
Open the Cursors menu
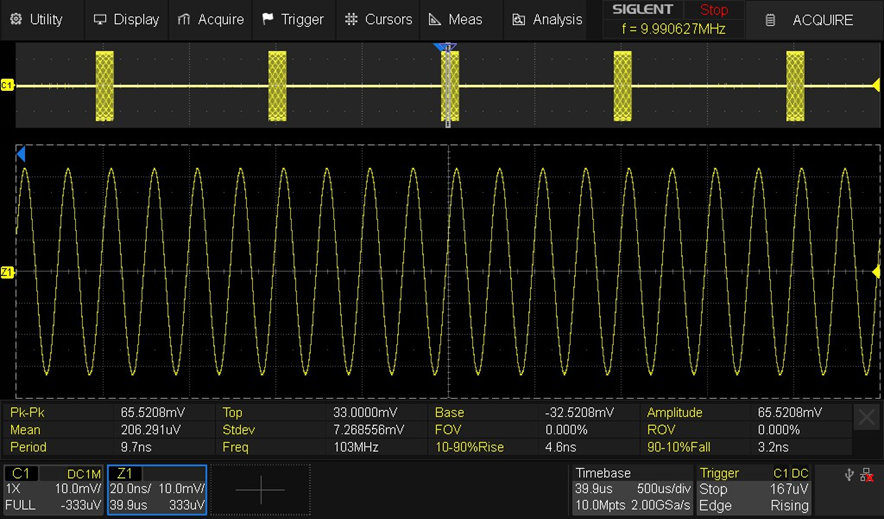click(x=378, y=19)
